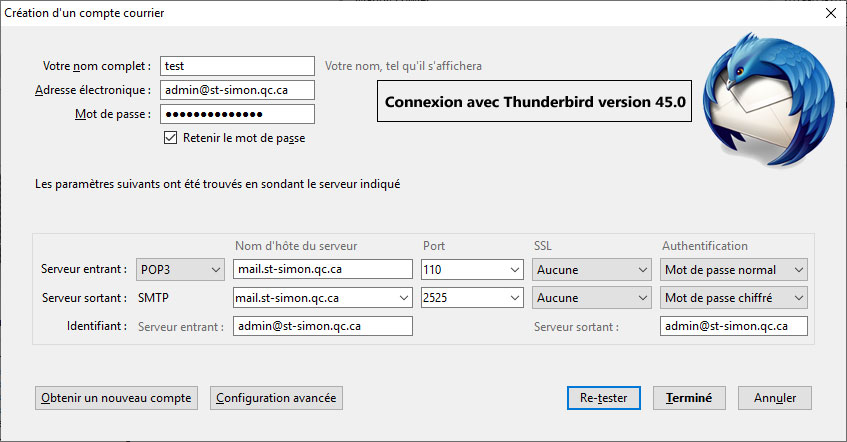Click the "Les paramètres suivants ont été trouvés" message
The width and height of the screenshot is (847, 442).
[x=217, y=184]
